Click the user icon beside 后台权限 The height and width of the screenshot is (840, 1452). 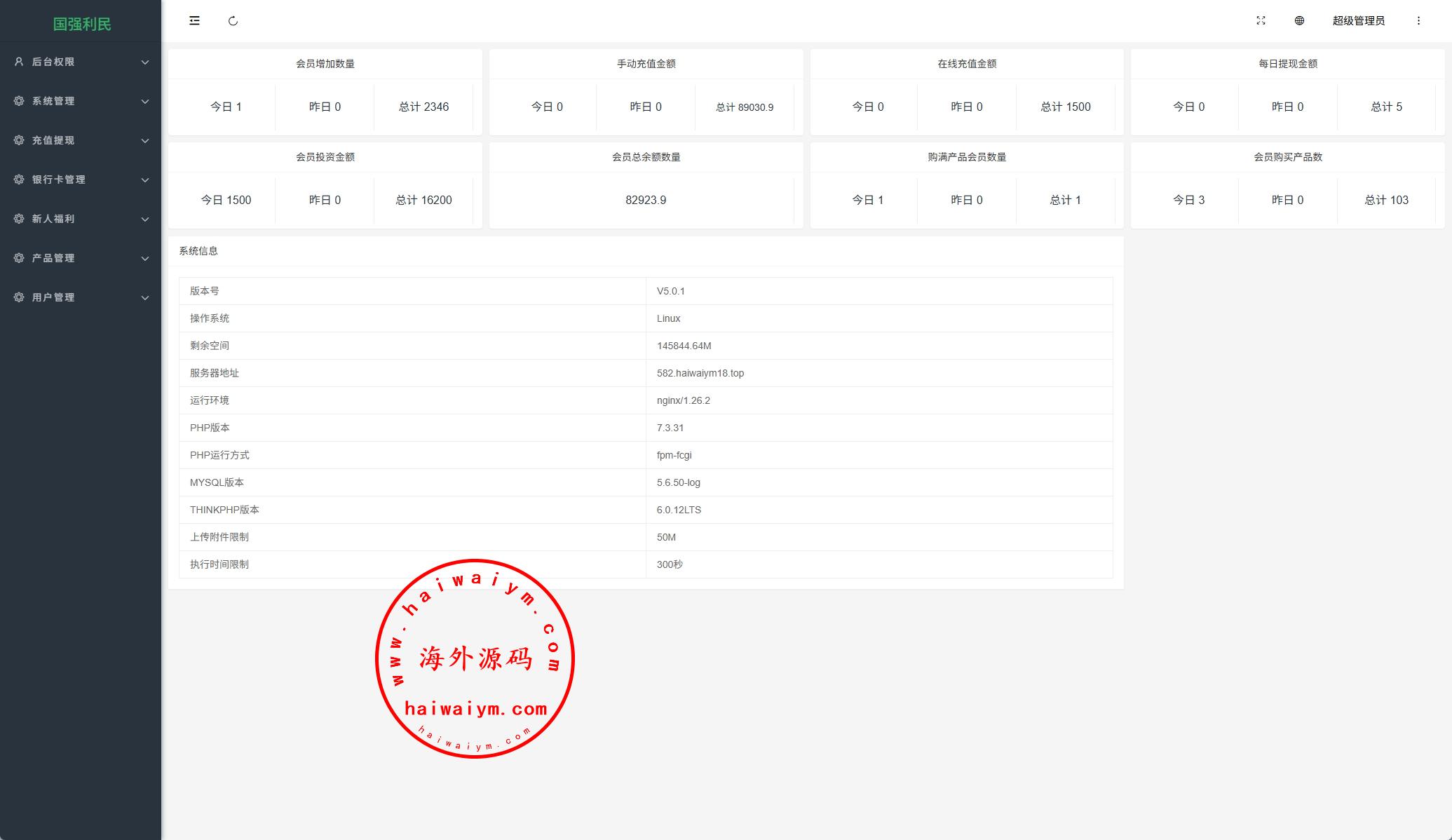(19, 62)
